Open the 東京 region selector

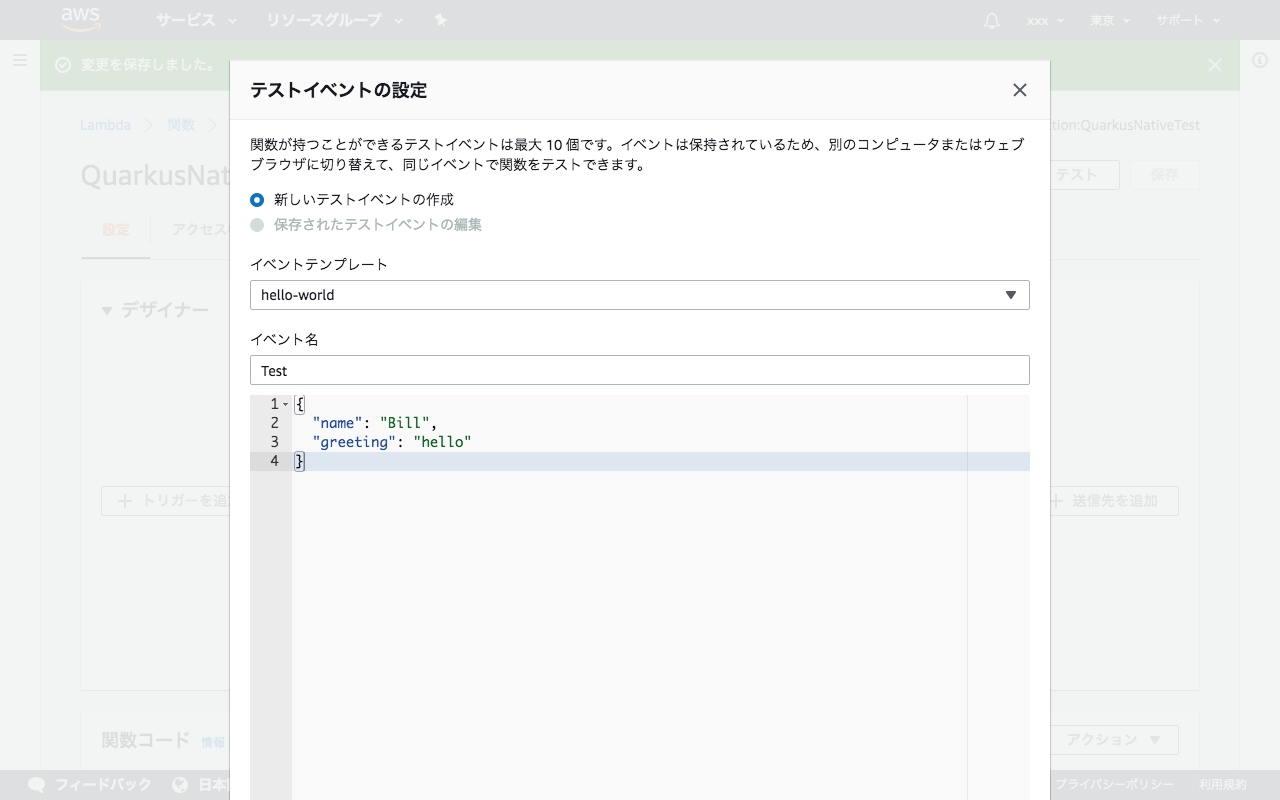(1109, 19)
